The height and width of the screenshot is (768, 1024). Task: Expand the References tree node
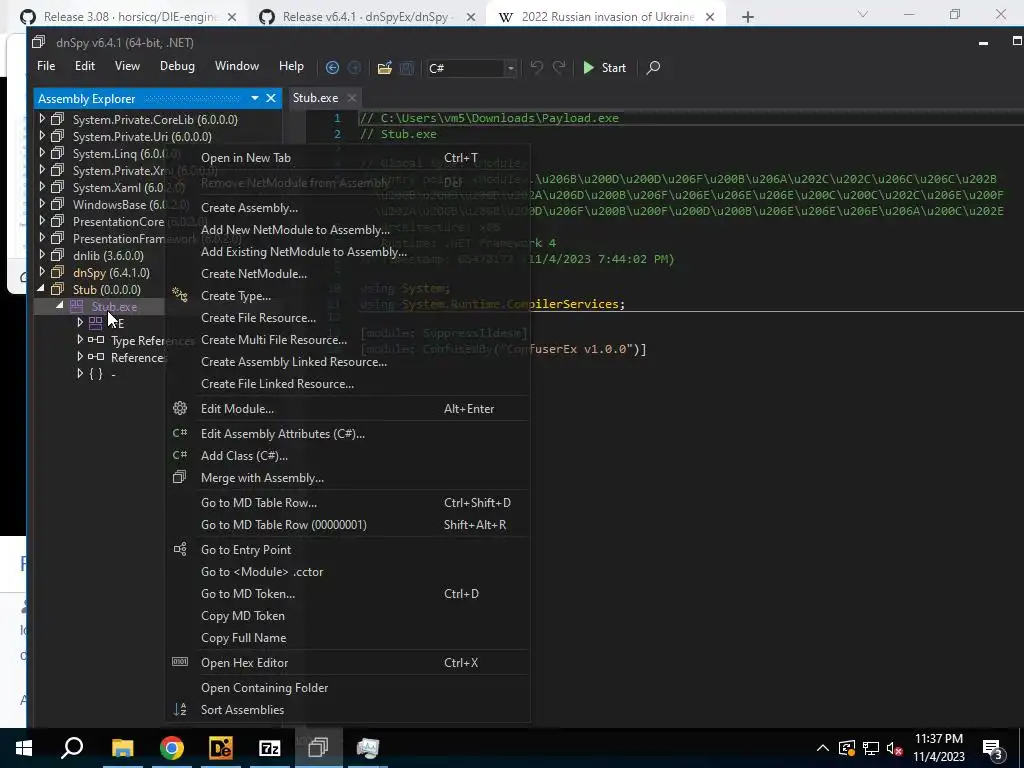80,357
